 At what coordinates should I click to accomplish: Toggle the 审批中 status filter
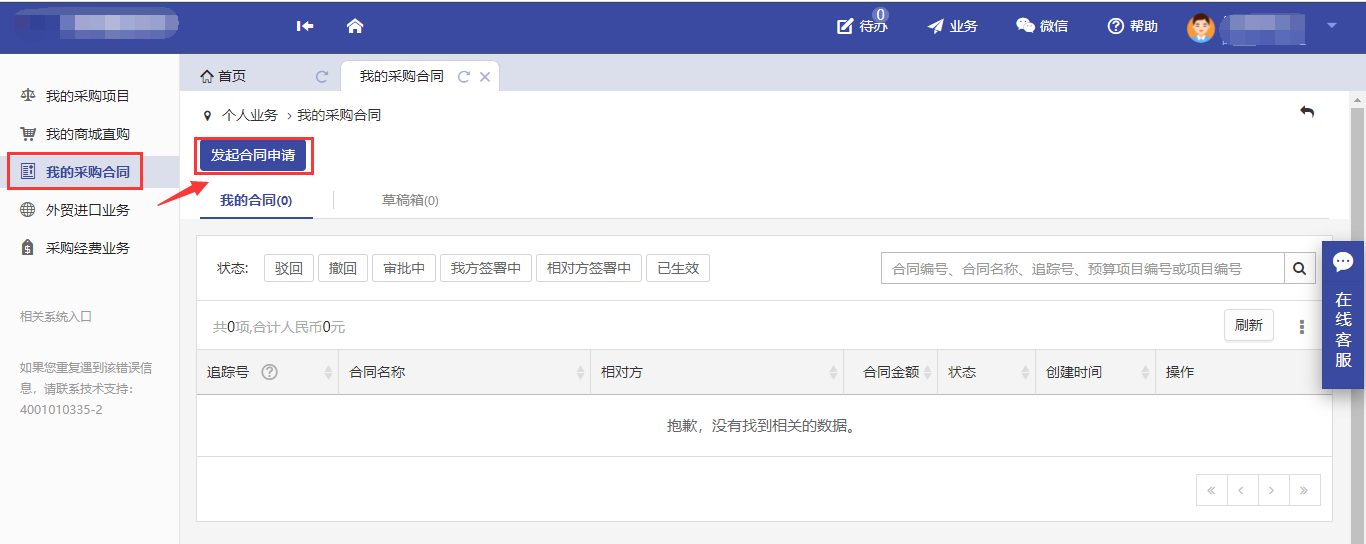pyautogui.click(x=404, y=268)
